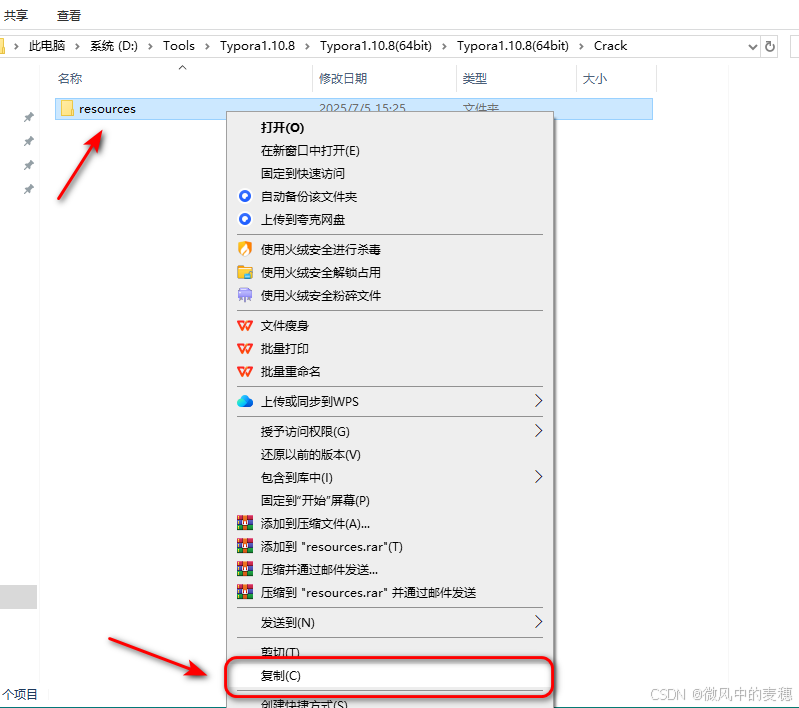Open the address bar history dropdown

pos(753,47)
